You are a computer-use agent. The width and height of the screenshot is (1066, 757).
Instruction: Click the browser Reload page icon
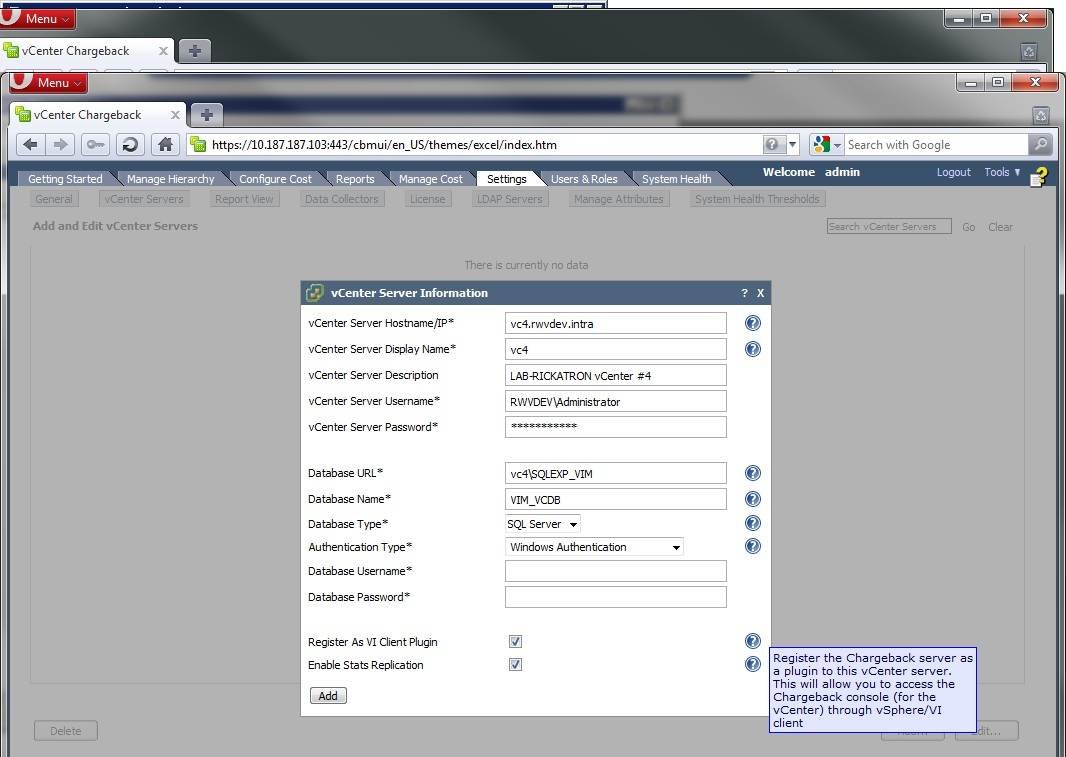[129, 145]
